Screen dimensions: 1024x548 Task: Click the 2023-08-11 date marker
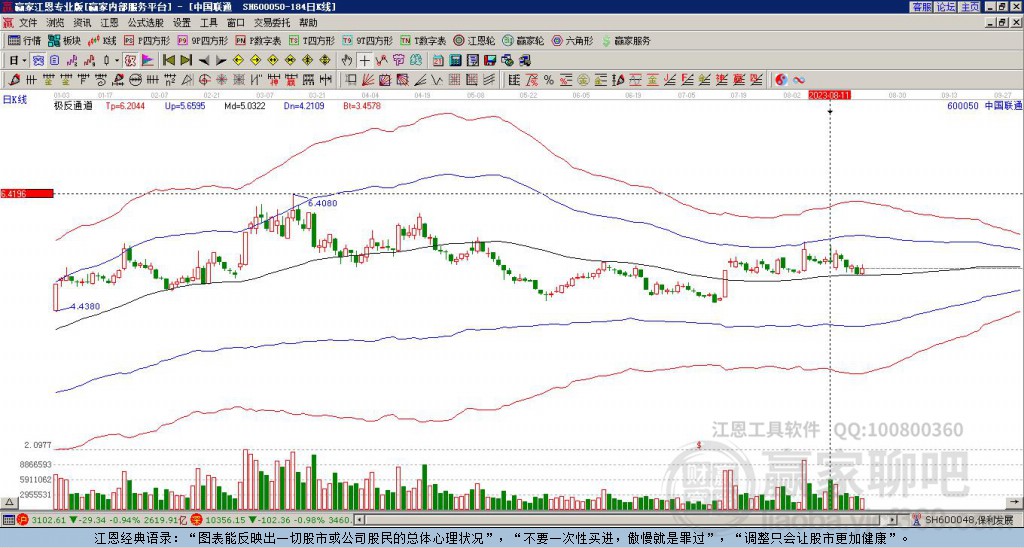829,95
